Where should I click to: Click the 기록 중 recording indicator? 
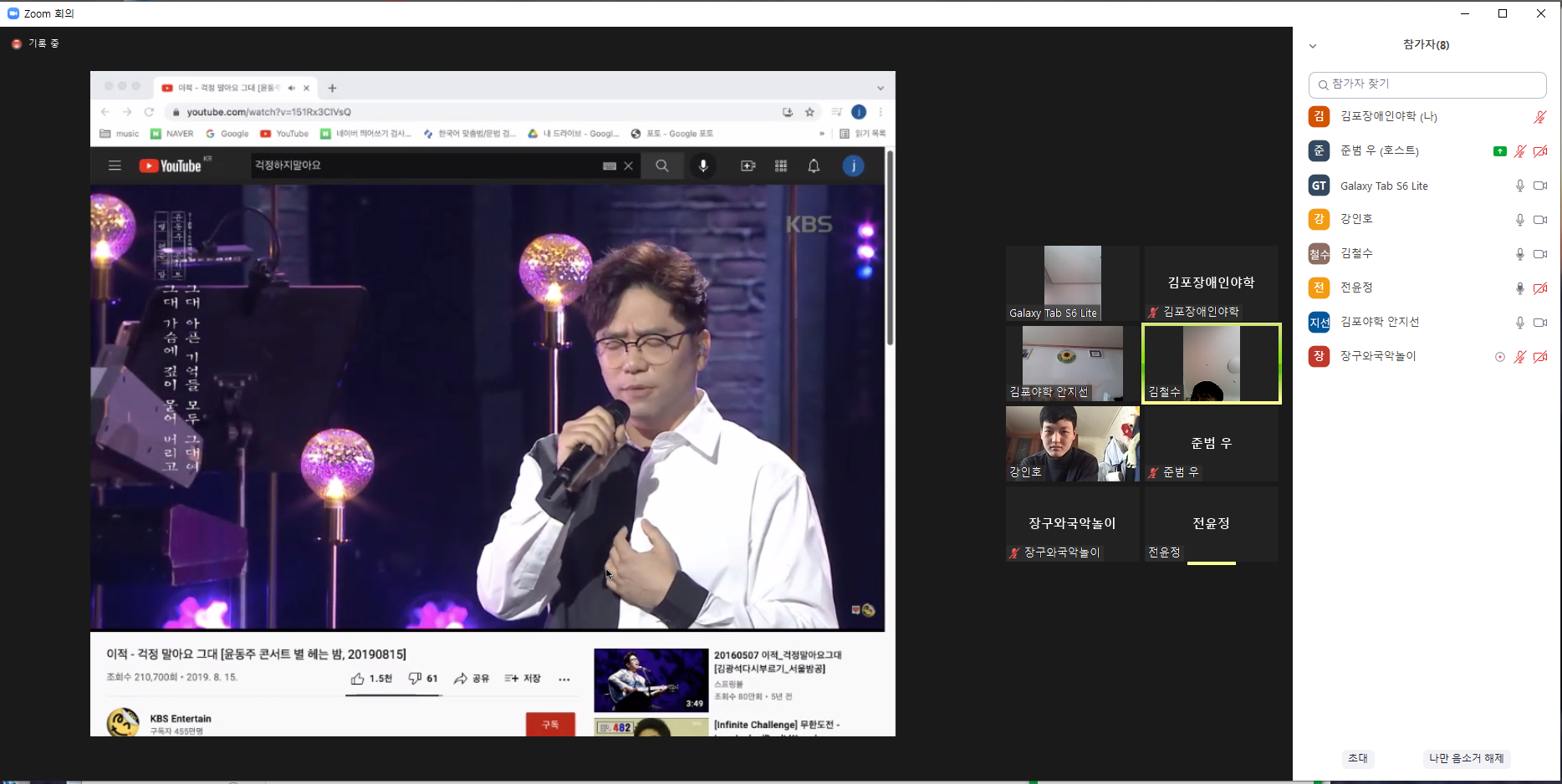35,43
